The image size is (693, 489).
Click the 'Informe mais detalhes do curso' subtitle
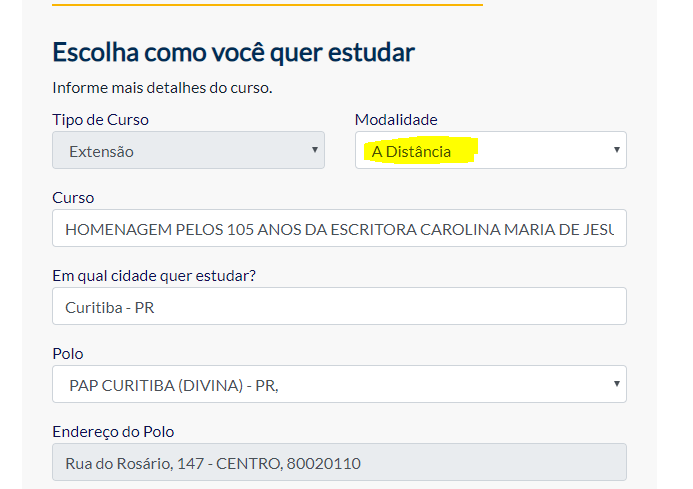[162, 88]
